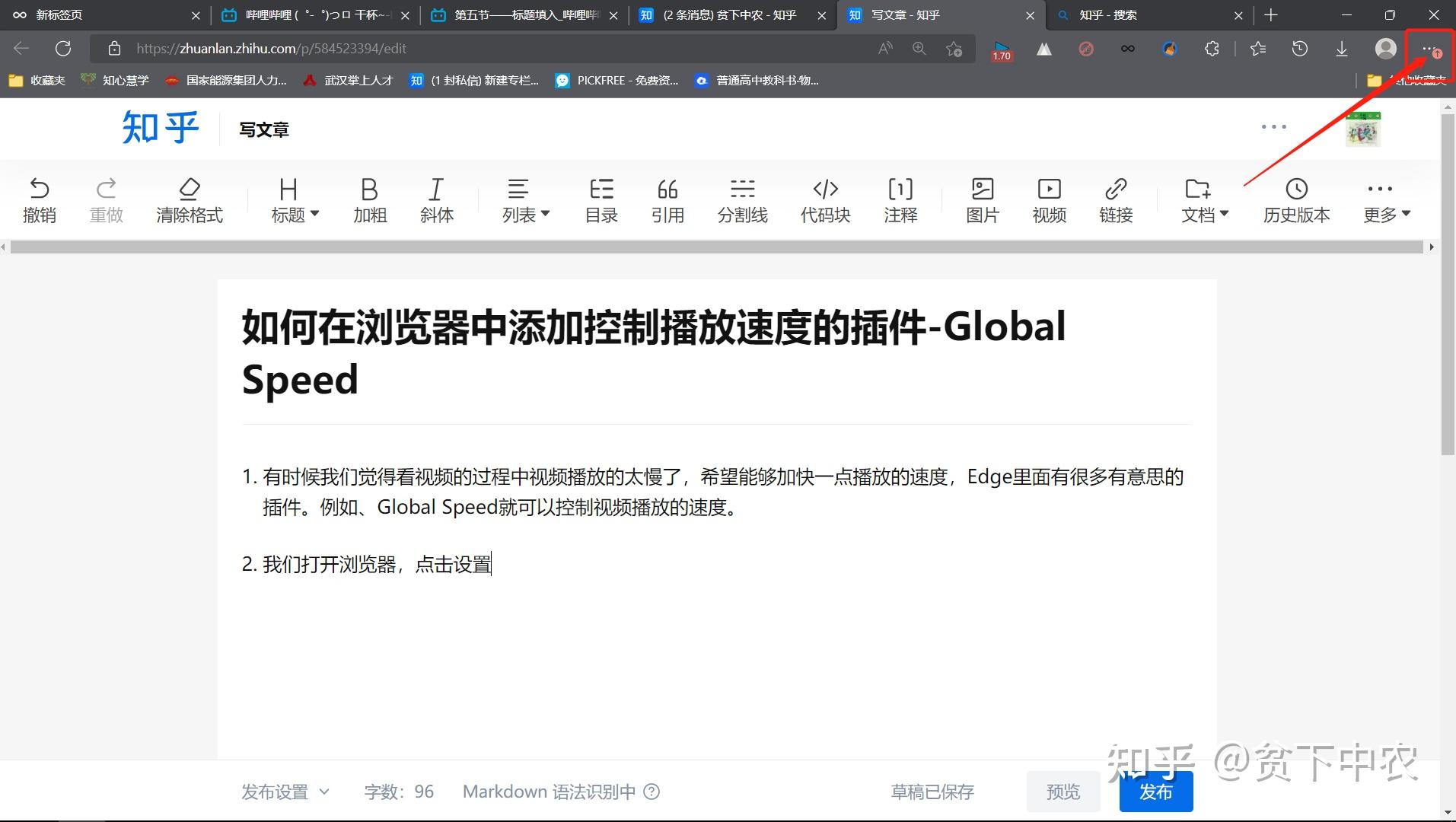Expand publish settings (发布设置)
1456x822 pixels.
(285, 792)
